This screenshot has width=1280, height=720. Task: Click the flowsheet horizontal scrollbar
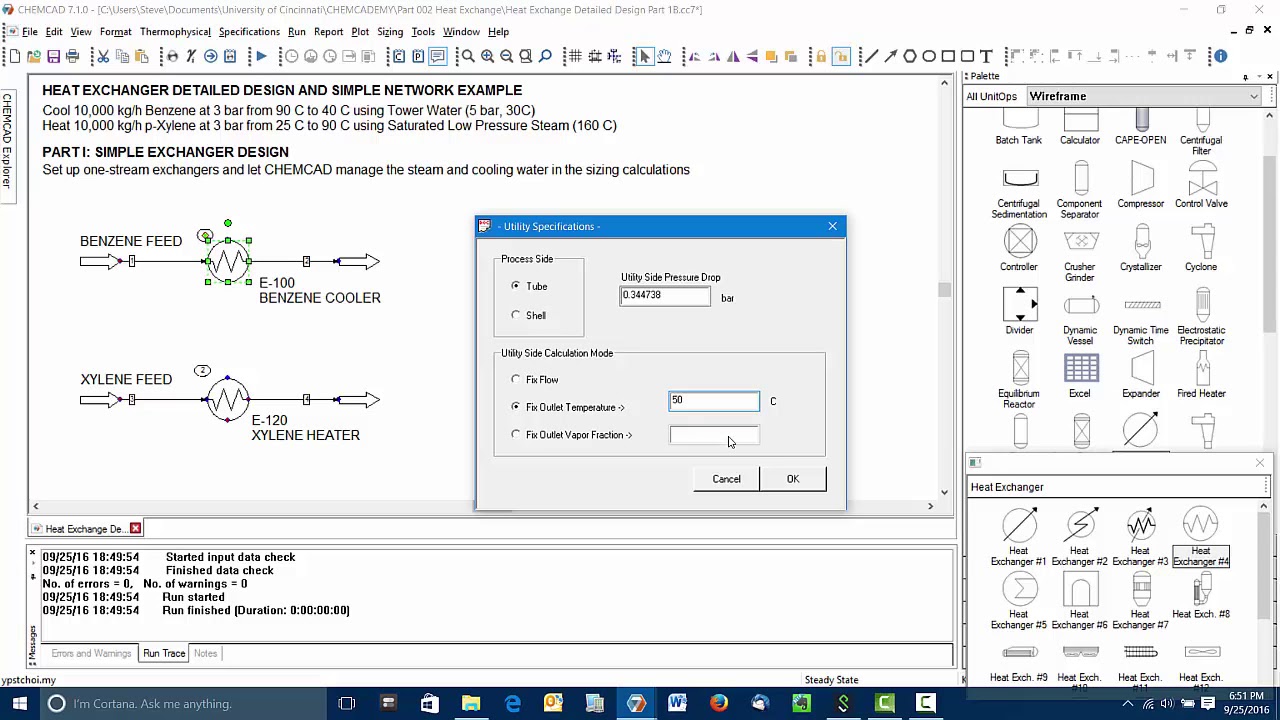coord(483,506)
